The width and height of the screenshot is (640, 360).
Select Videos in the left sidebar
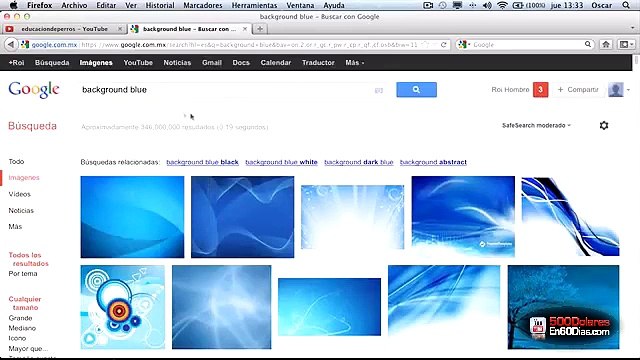pyautogui.click(x=20, y=194)
